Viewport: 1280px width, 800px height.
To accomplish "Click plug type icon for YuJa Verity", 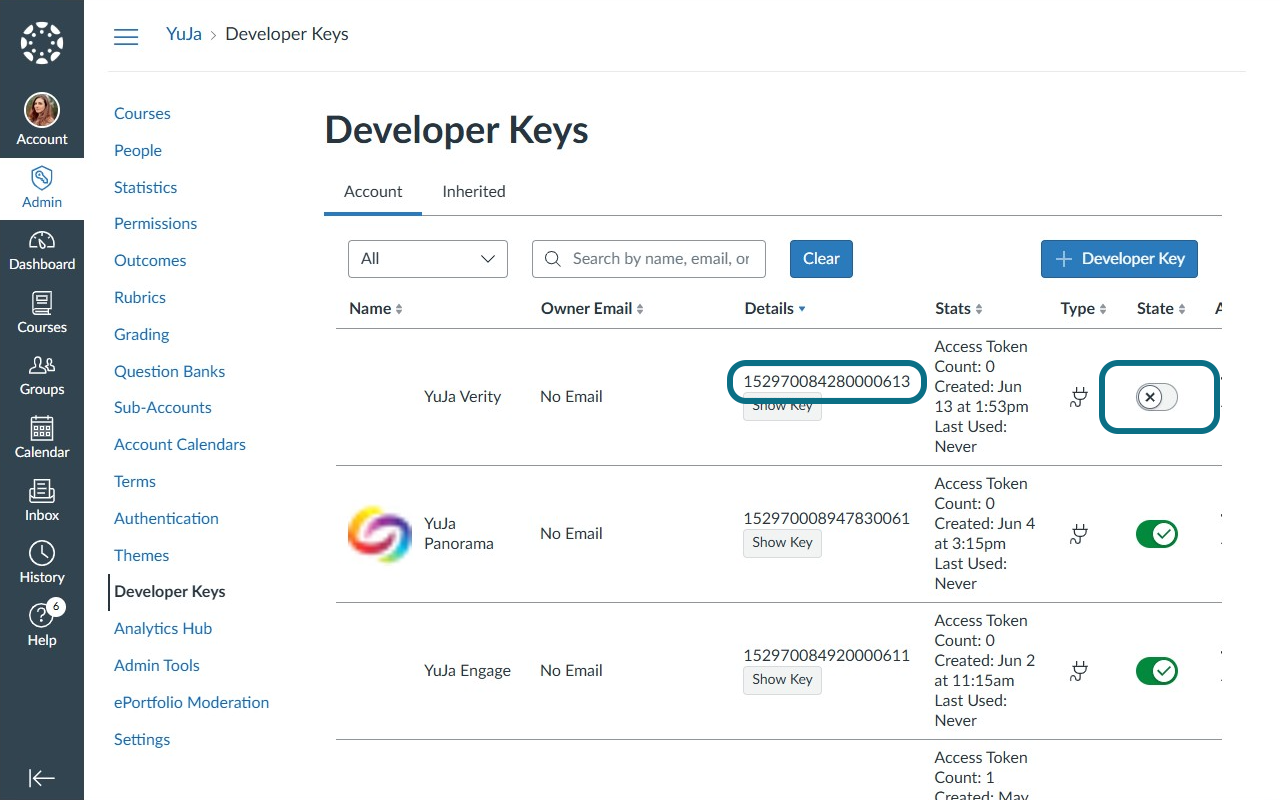I will point(1078,397).
